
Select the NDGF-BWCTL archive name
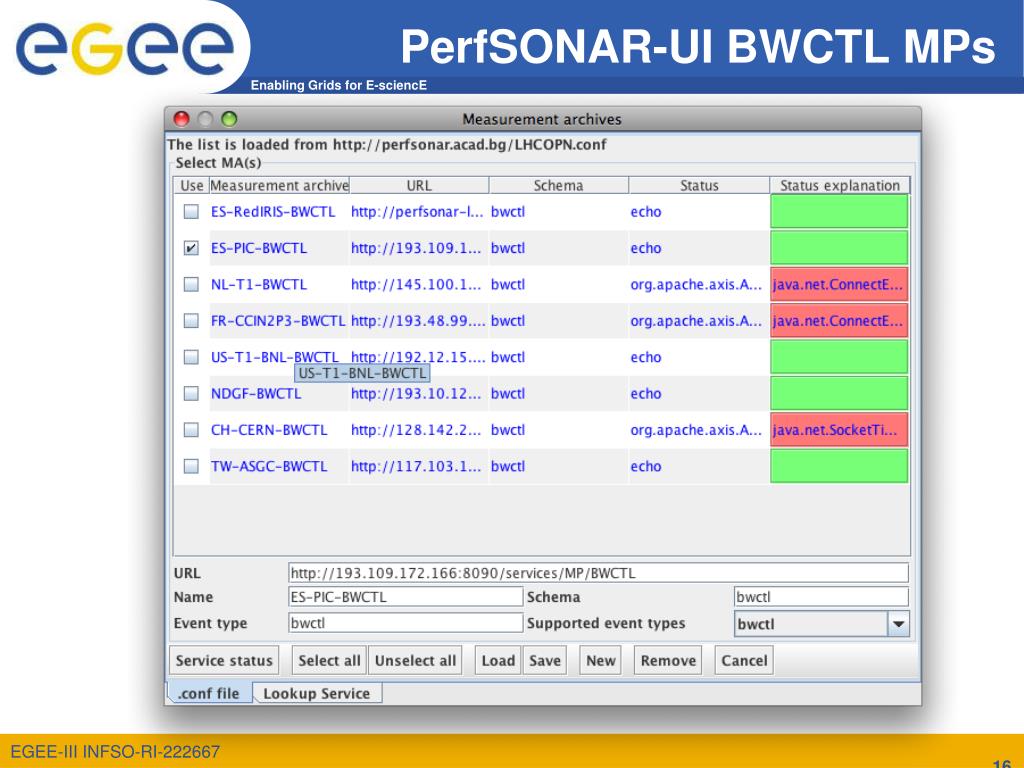point(256,394)
